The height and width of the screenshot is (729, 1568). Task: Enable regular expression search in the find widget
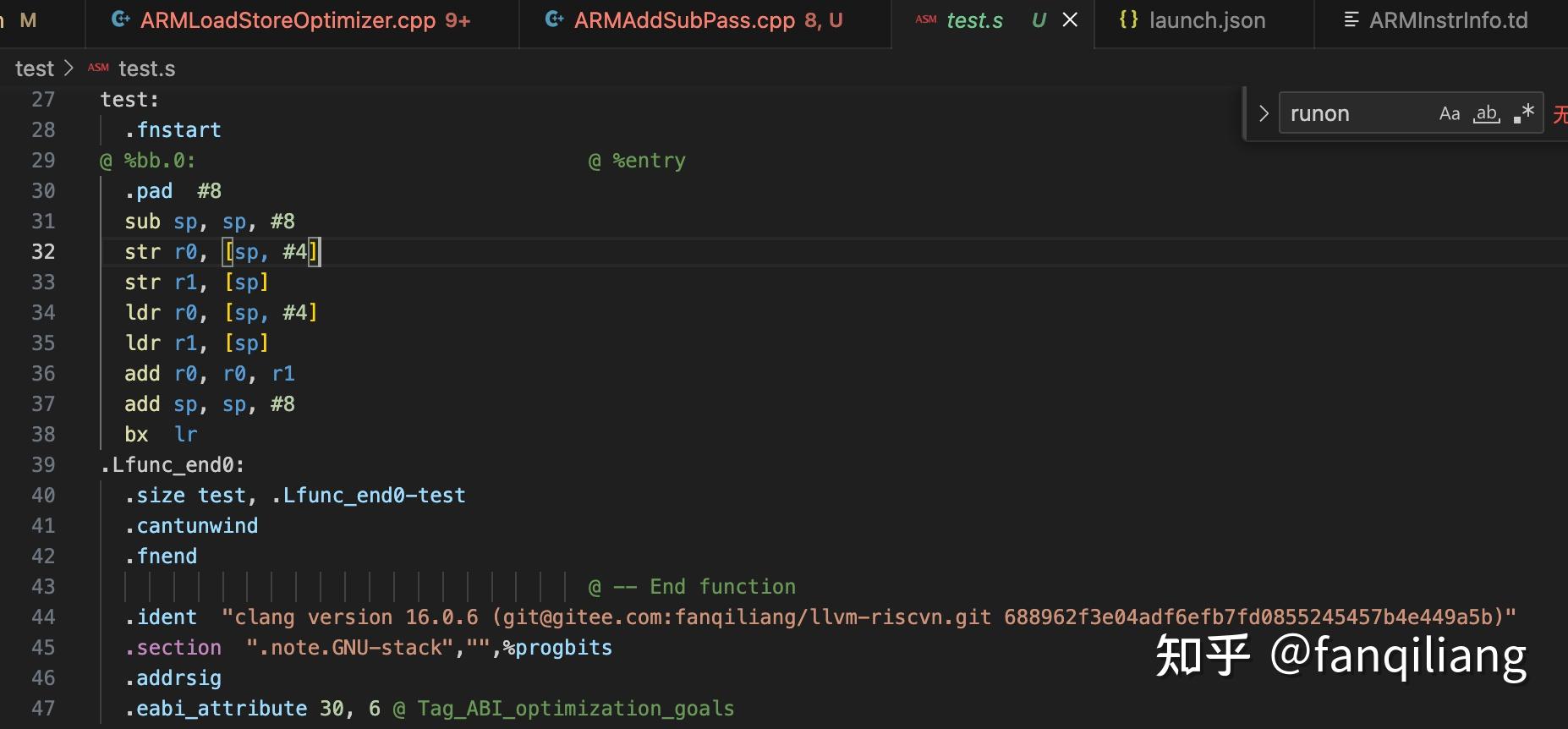[x=1524, y=113]
